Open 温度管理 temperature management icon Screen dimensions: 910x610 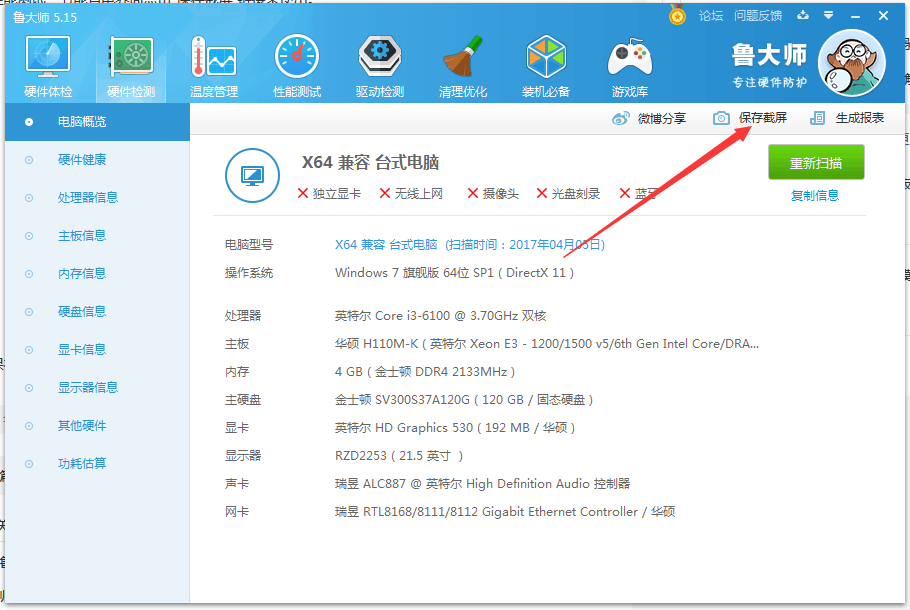coord(214,57)
